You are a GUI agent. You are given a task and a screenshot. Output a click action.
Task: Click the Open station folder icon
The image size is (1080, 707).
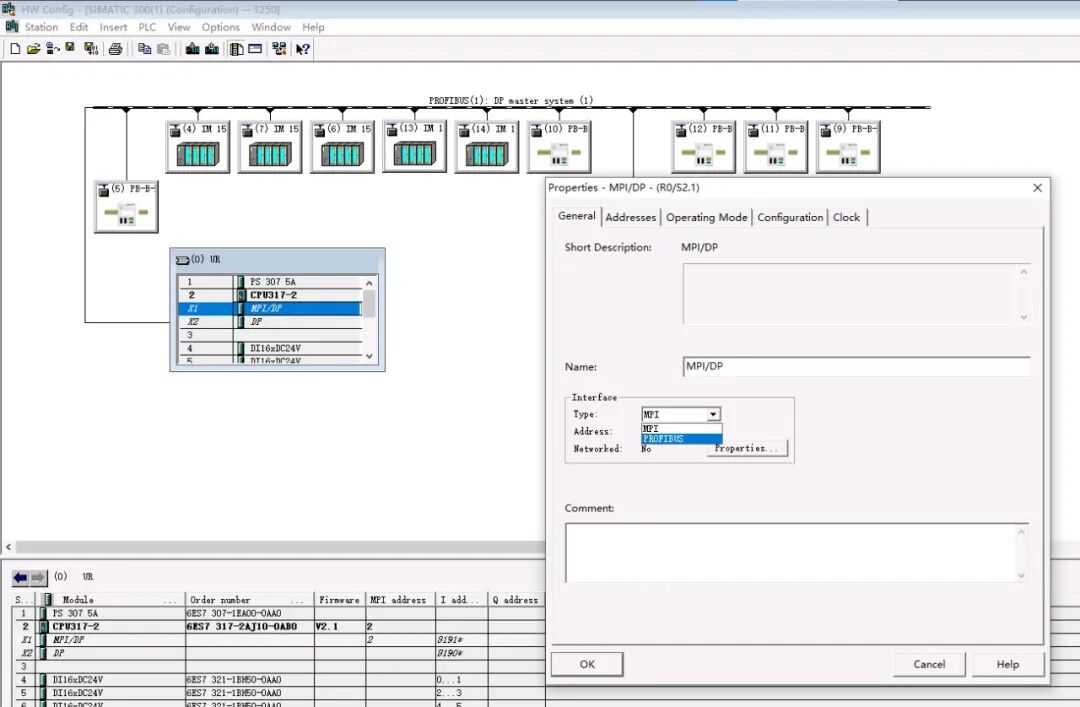33,49
